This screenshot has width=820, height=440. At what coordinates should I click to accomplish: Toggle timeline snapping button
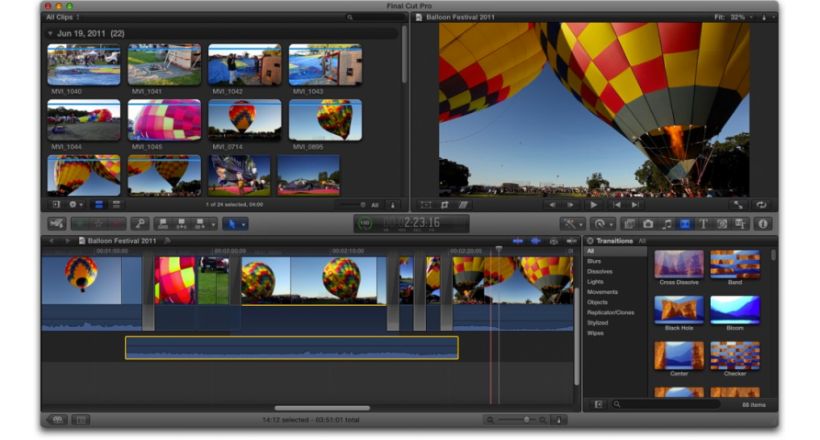tap(571, 241)
